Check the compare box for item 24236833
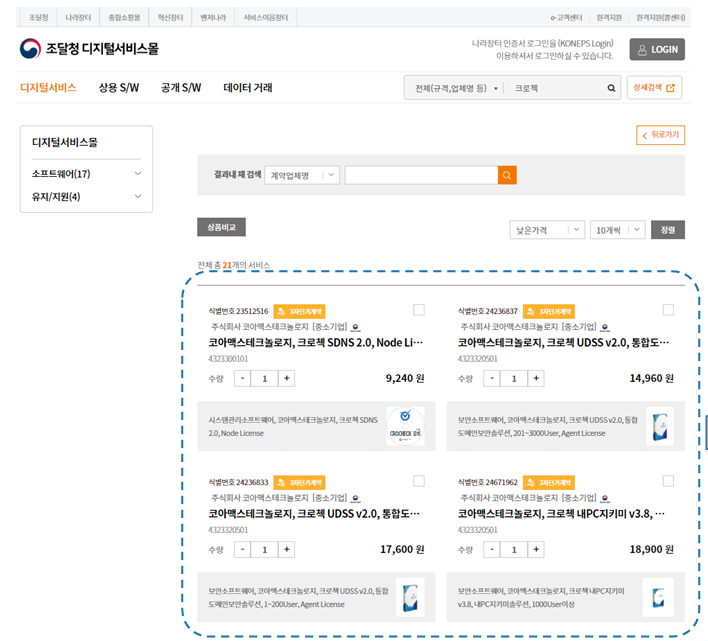708x641 pixels. (x=419, y=481)
